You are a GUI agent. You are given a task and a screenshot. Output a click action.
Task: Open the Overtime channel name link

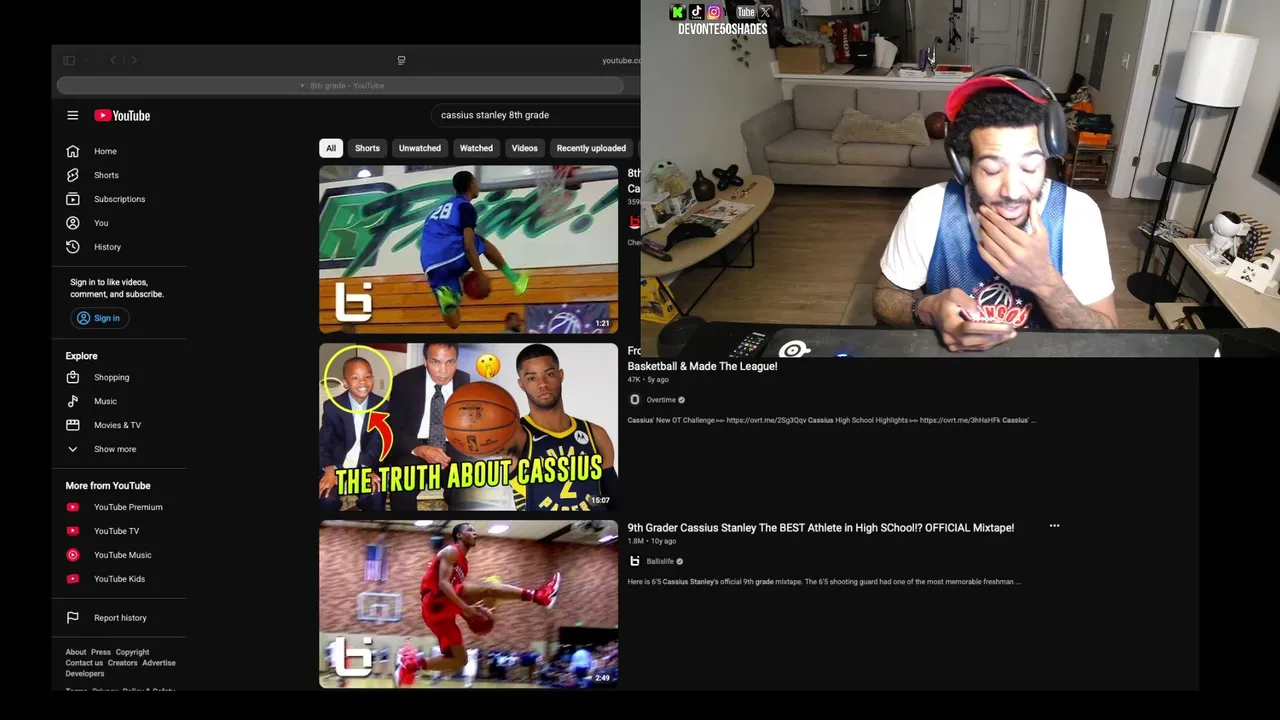[x=661, y=400]
